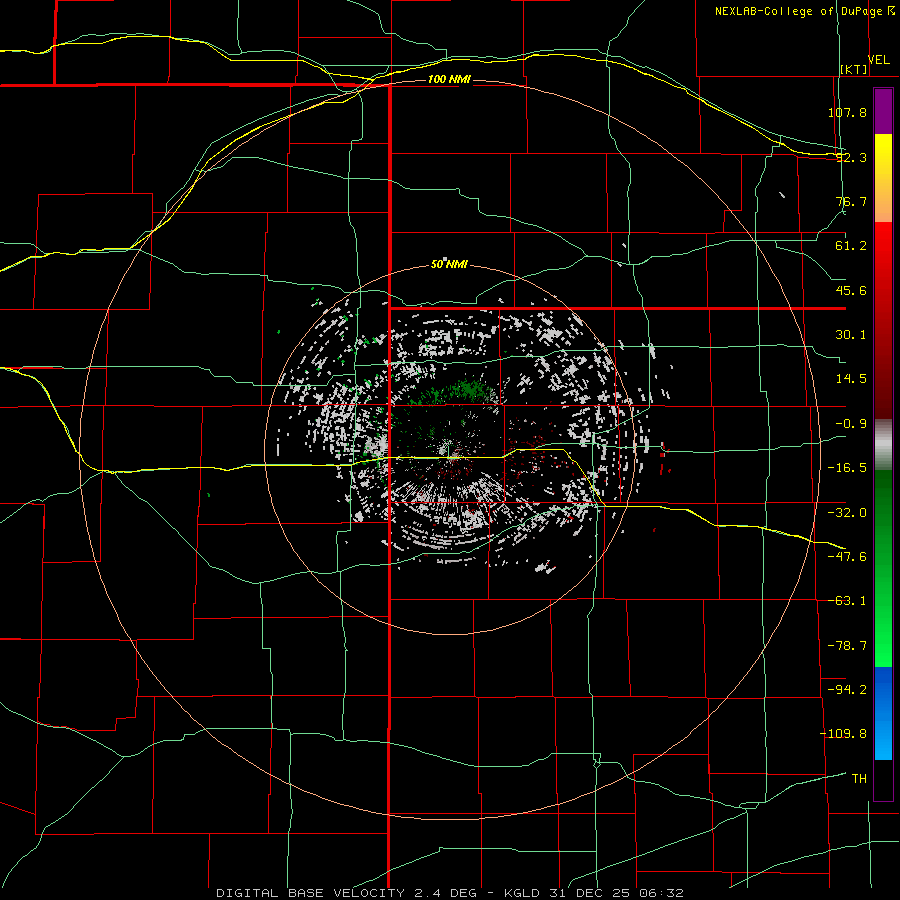Screen dimensions: 900x900
Task: Click the -0.9 velocity scale value
Action: click(x=851, y=424)
